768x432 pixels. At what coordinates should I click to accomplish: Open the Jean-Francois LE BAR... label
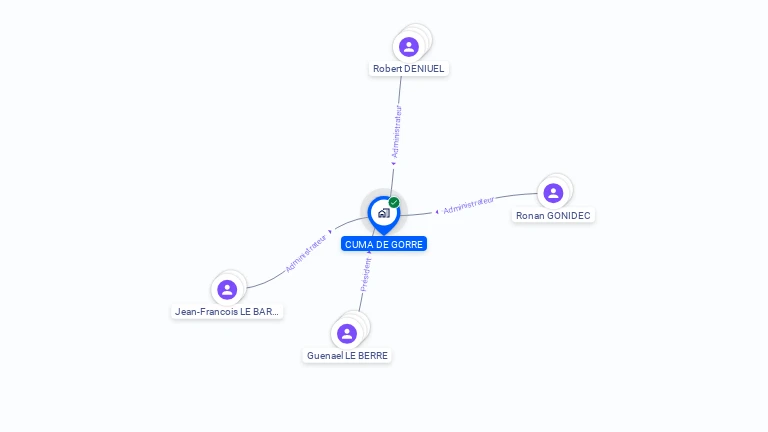[227, 312]
